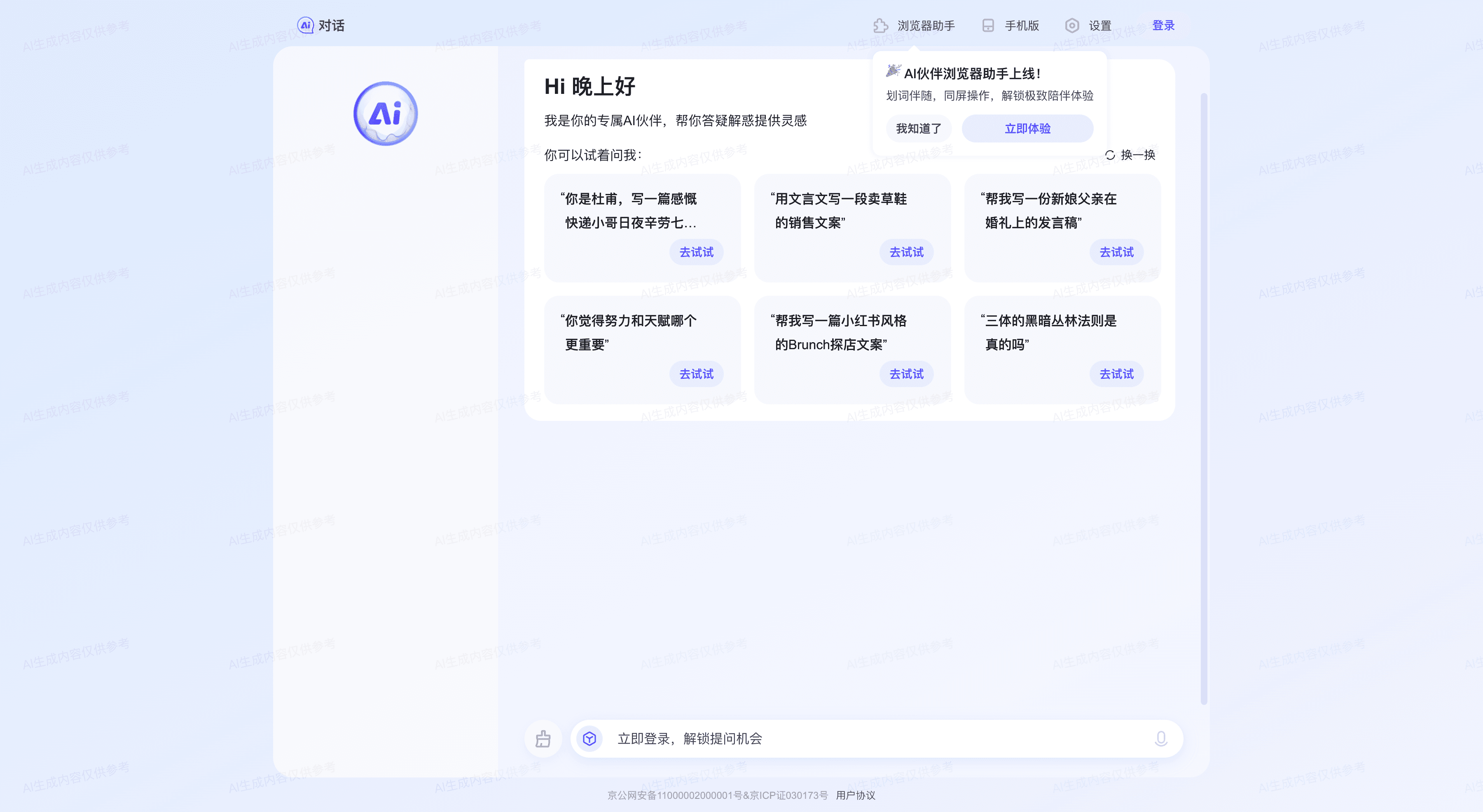Click the refresh icon next to 换一换
This screenshot has height=812, width=1483.
point(1110,155)
